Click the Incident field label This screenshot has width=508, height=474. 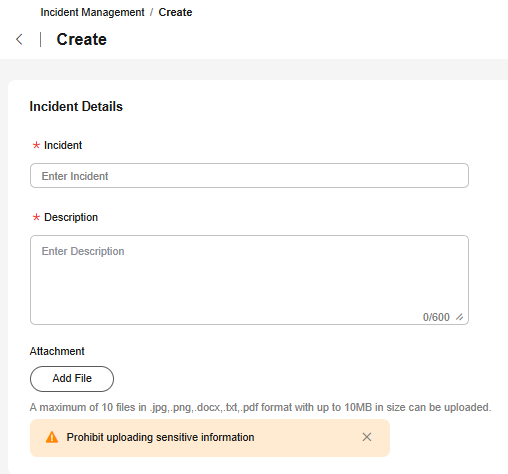pyautogui.click(x=63, y=145)
